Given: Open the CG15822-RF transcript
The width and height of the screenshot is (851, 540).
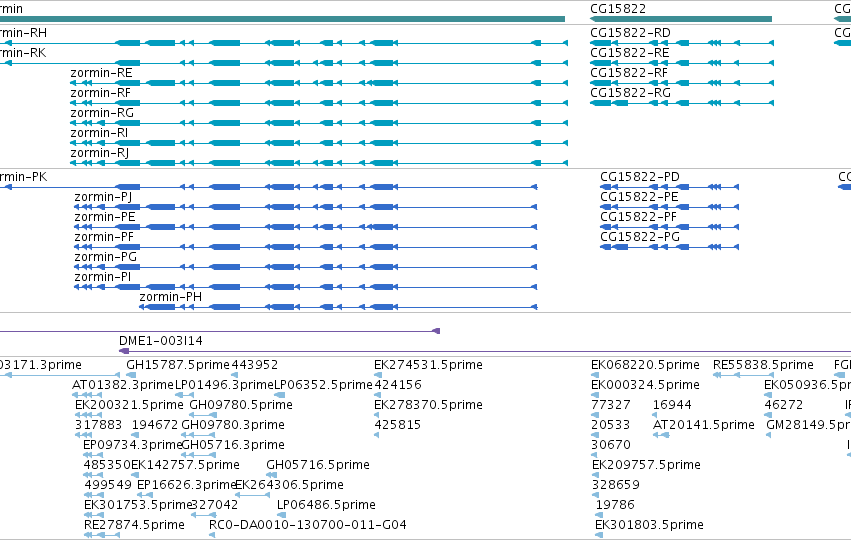Looking at the screenshot, I should tap(629, 73).
